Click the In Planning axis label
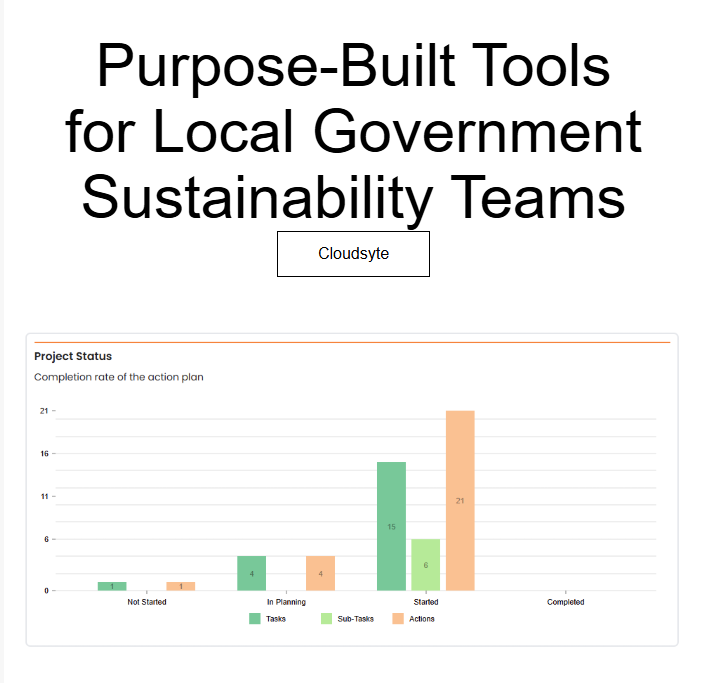 (x=286, y=602)
